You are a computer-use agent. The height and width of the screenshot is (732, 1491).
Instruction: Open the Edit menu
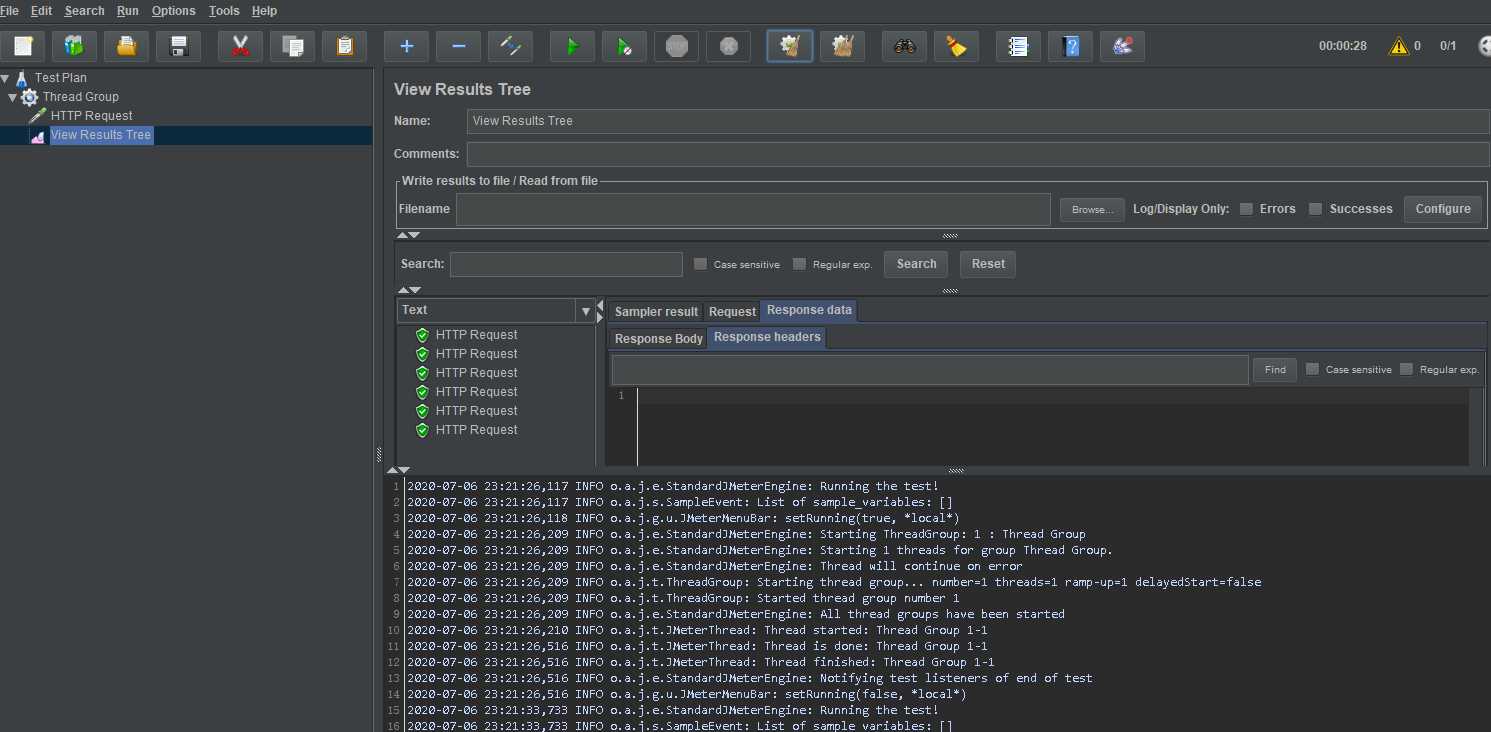tap(41, 11)
